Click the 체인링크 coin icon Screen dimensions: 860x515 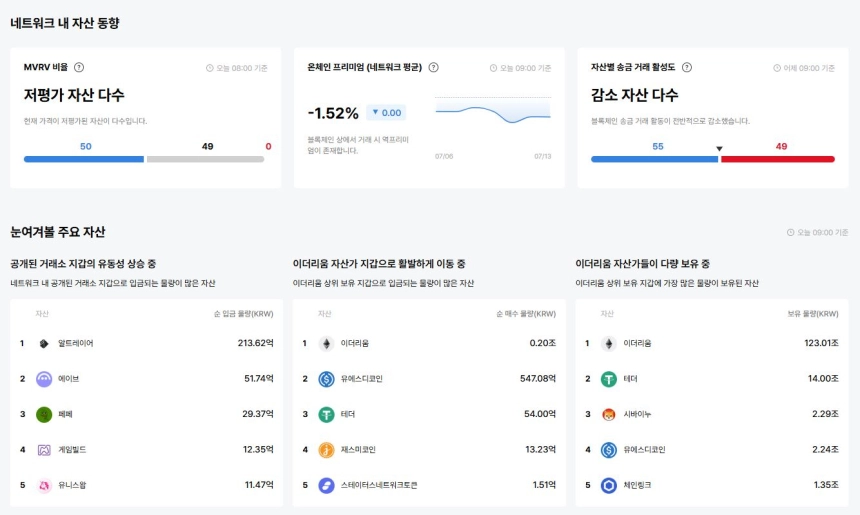pos(609,485)
